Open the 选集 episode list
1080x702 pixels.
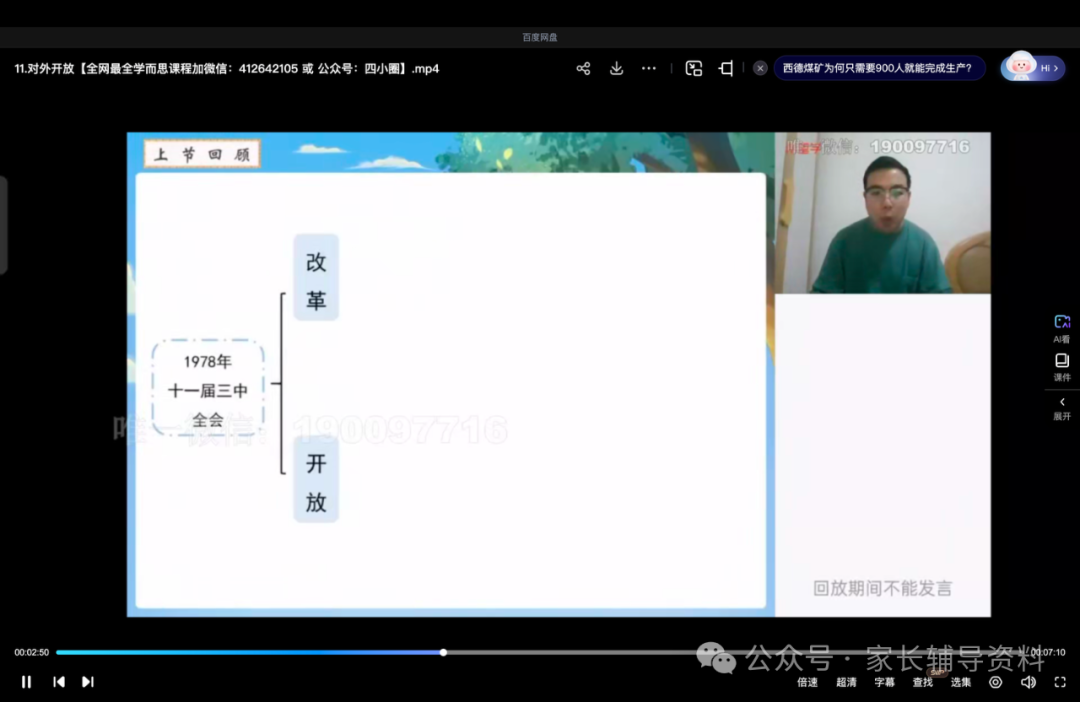tap(961, 682)
